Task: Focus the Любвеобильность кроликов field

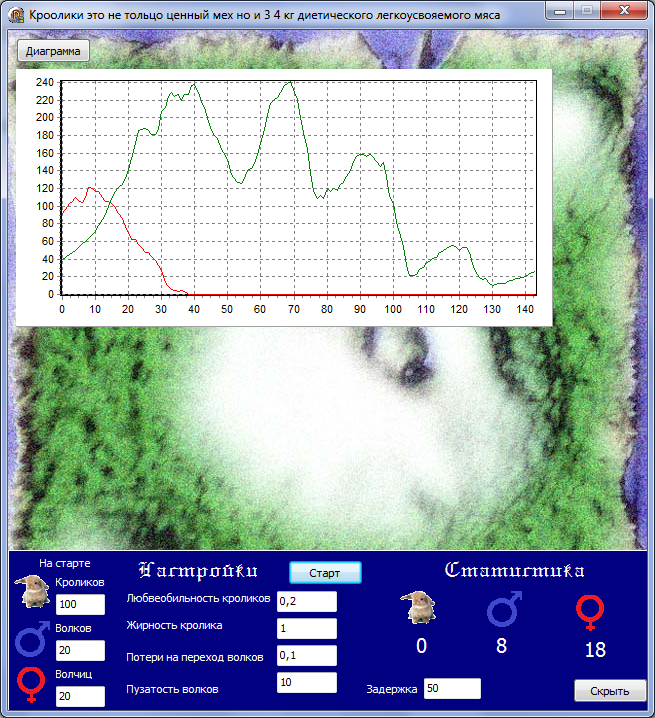Action: click(x=307, y=601)
